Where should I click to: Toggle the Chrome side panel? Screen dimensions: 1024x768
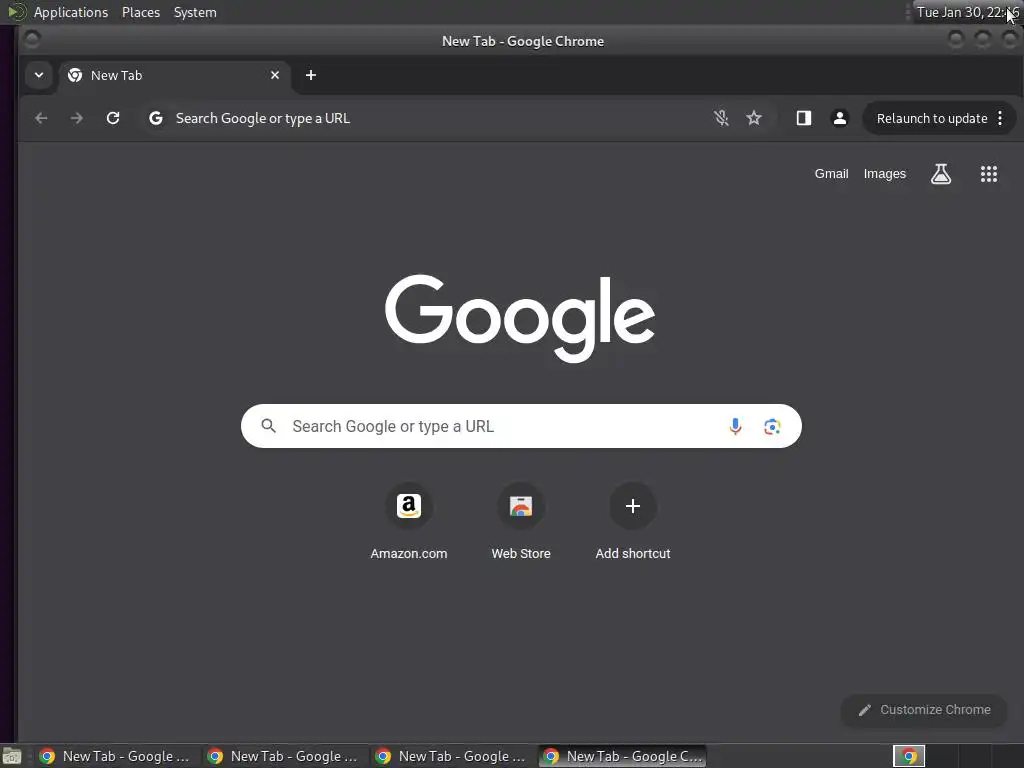point(803,118)
